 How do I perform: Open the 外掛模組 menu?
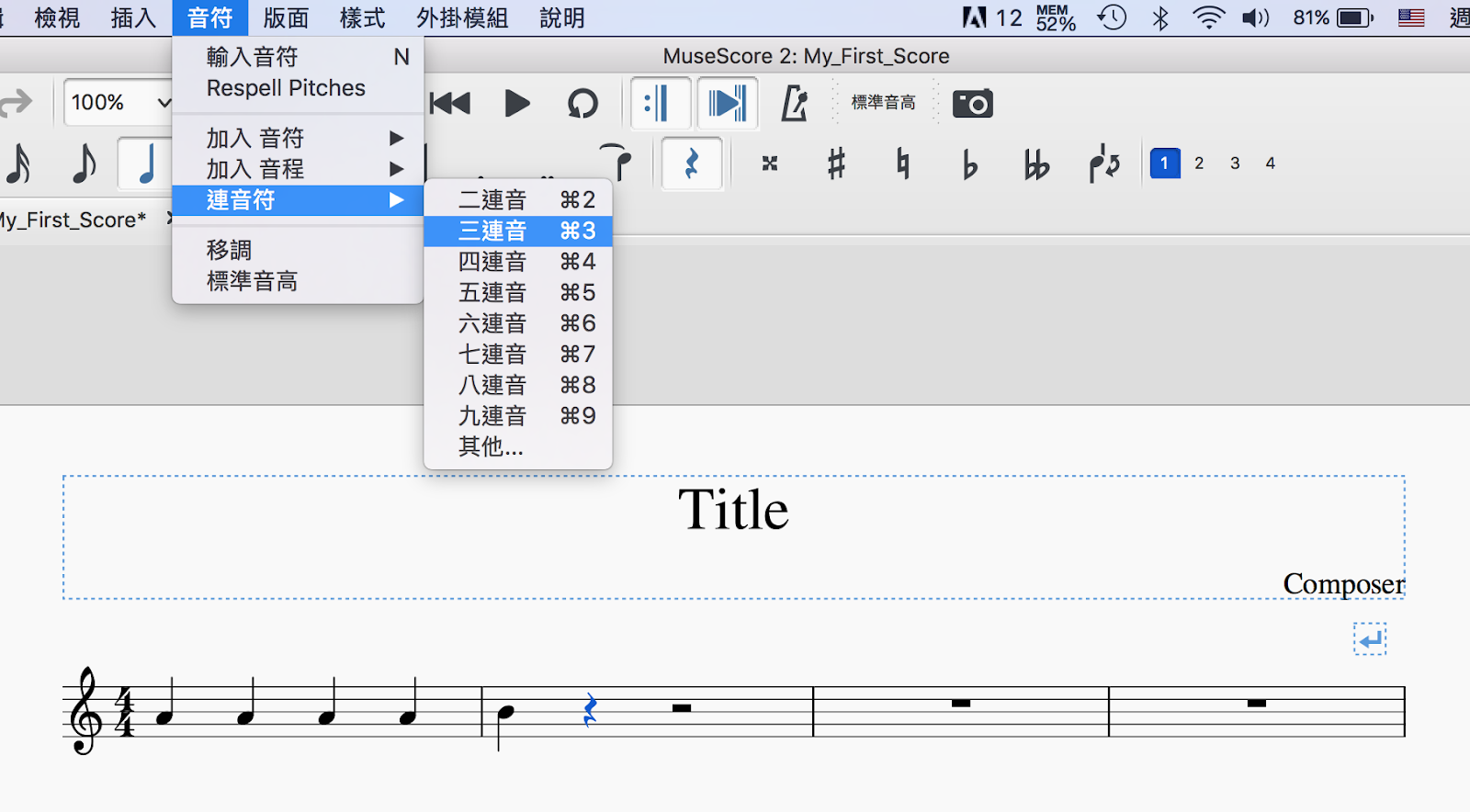pos(462,17)
